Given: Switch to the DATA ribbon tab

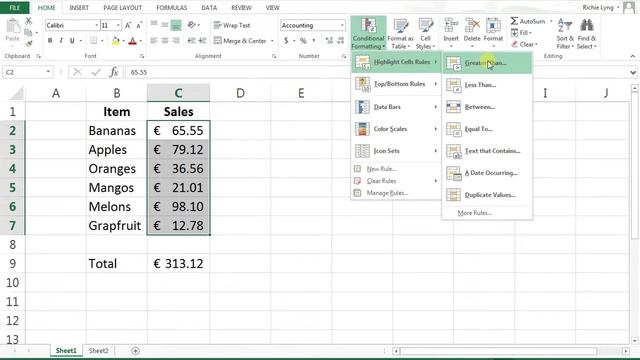Looking at the screenshot, I should 209,8.
